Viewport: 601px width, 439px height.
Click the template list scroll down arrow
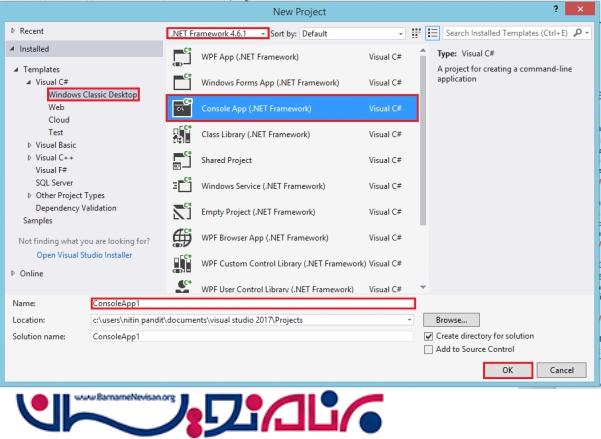(x=423, y=287)
